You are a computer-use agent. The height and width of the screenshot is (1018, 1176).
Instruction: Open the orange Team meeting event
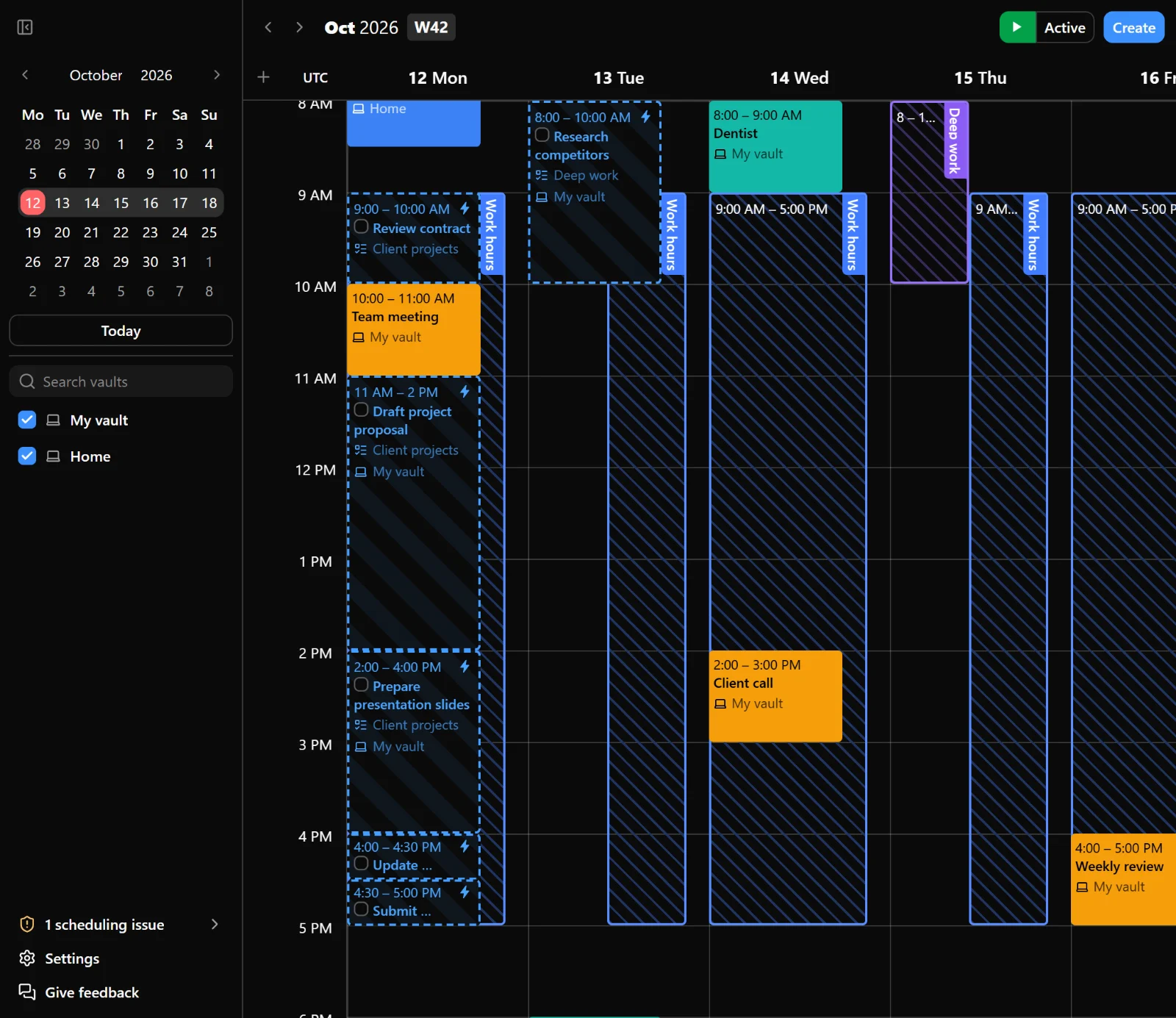pos(414,329)
